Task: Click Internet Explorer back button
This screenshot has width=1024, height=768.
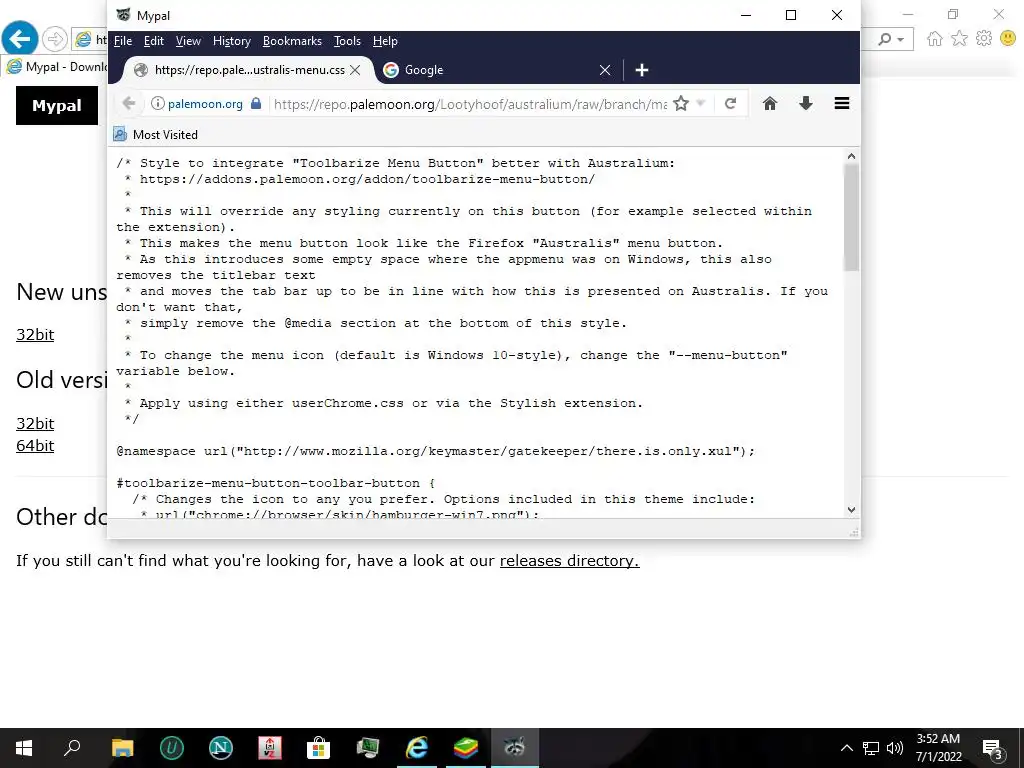Action: coord(20,39)
